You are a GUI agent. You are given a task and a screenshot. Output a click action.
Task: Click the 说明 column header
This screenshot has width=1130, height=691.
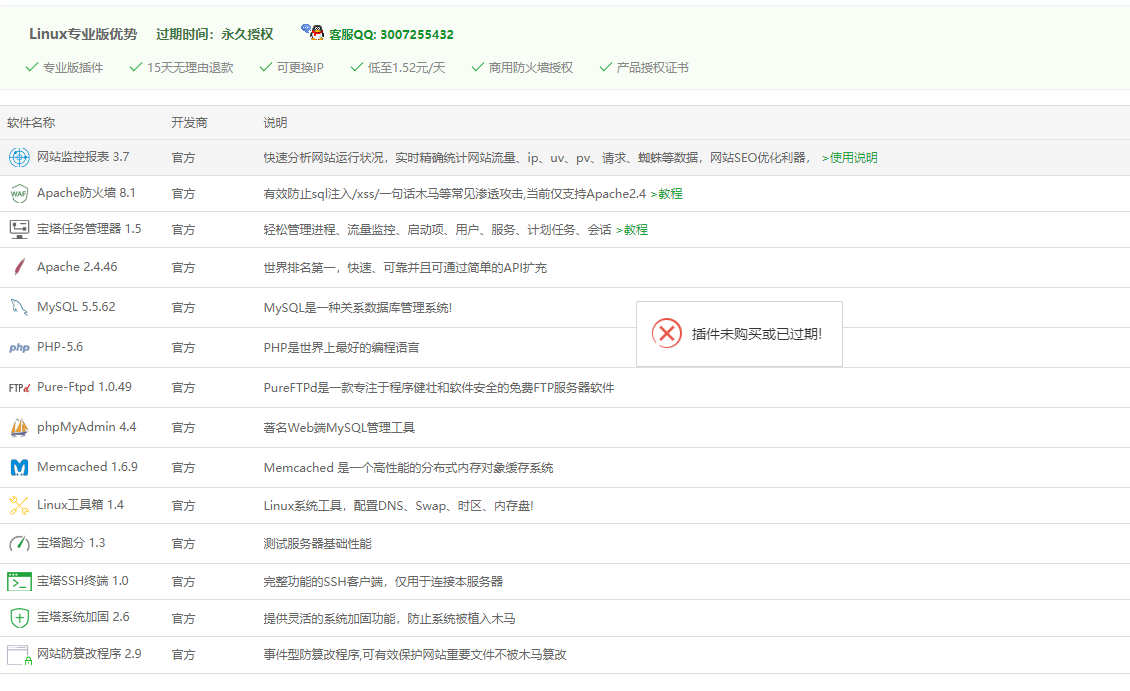pos(275,122)
